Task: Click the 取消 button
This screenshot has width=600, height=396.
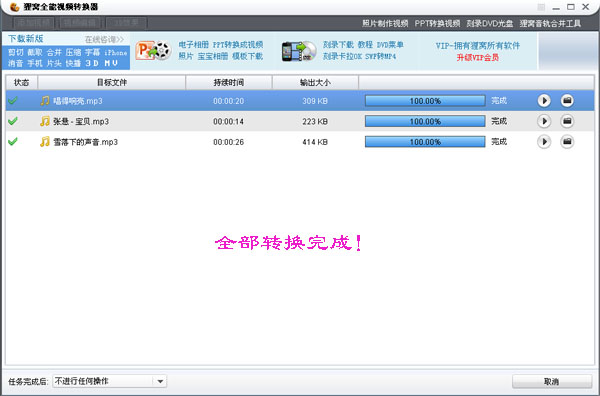Action: pos(551,381)
